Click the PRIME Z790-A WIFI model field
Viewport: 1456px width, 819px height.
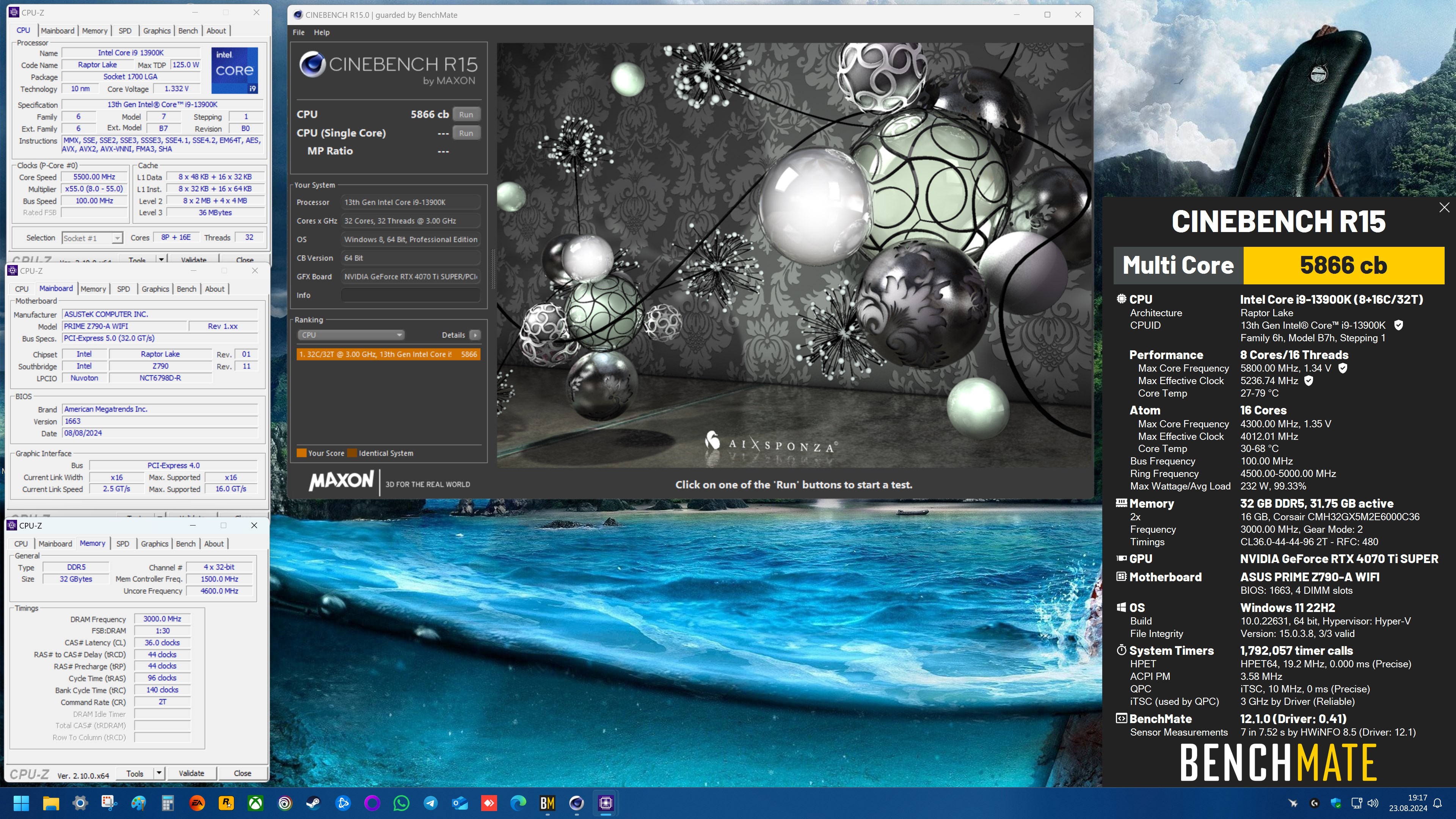(124, 326)
